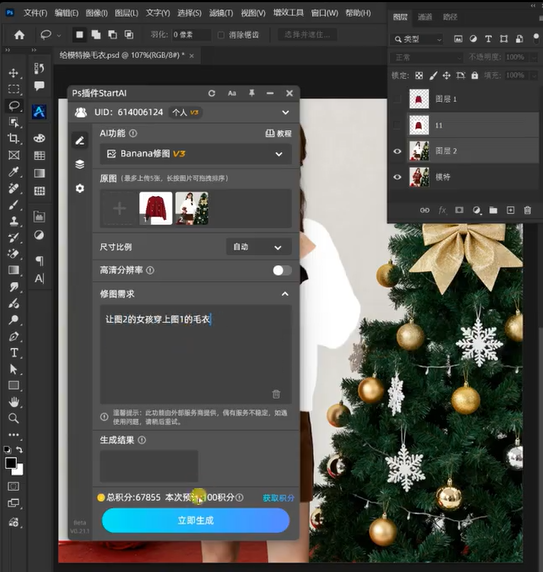
Task: Delete layer with Layers panel trash icon
Action: pyautogui.click(x=527, y=210)
